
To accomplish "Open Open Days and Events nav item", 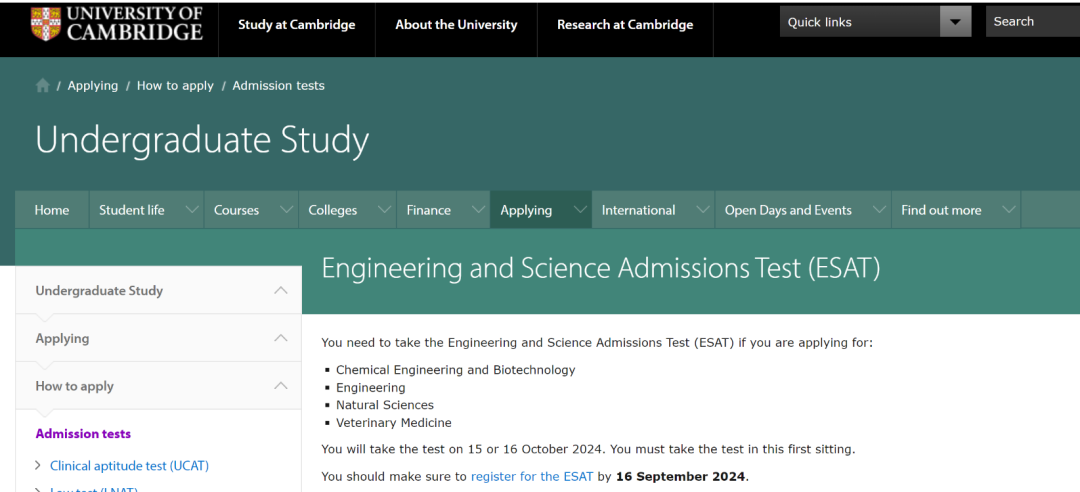I will click(x=788, y=210).
